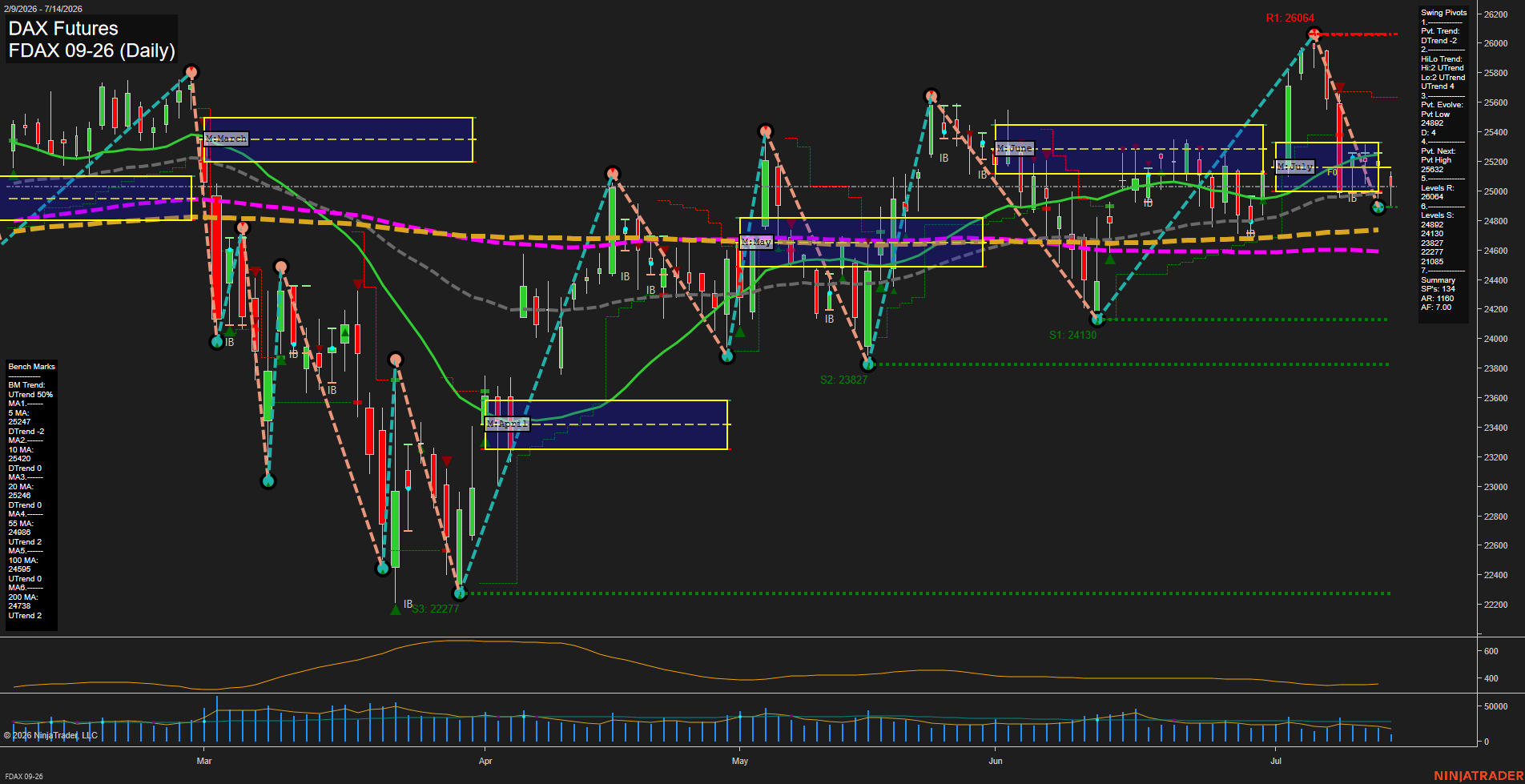This screenshot has height=784, width=1525.
Task: Select the M:May monthly range label
Action: (756, 242)
